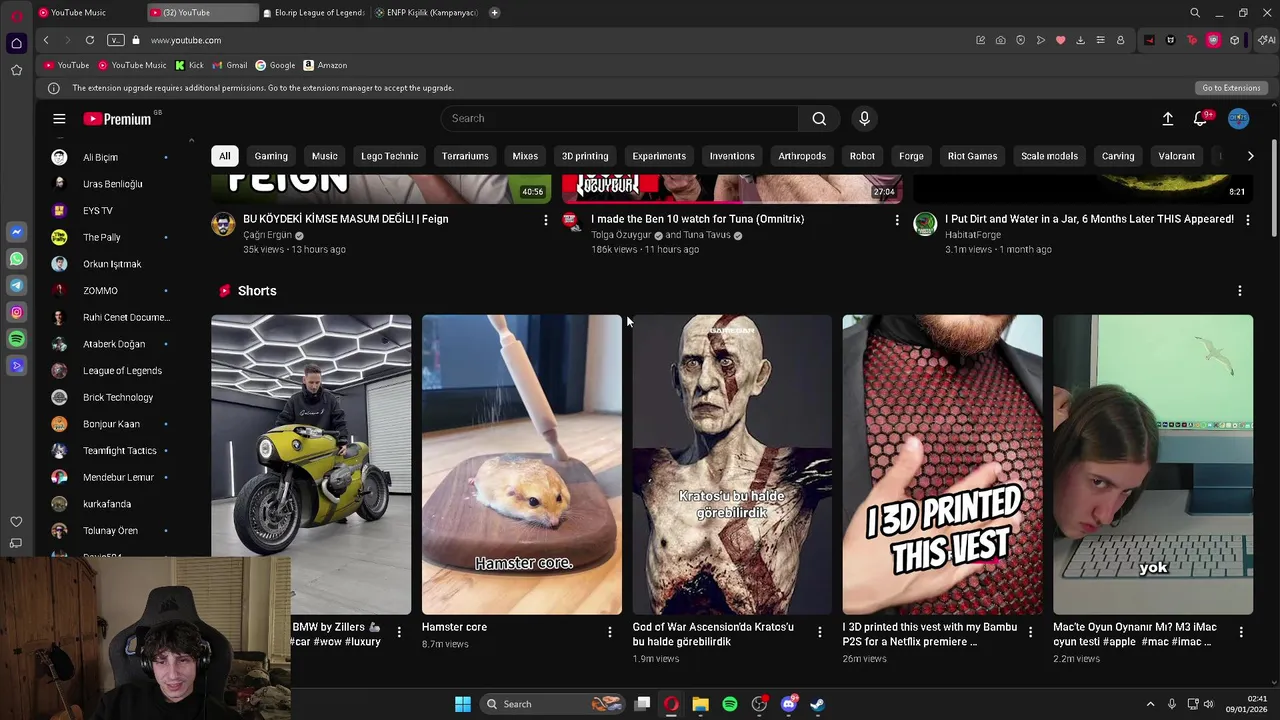This screenshot has width=1280, height=720.
Task: Open a new browser tab
Action: [x=495, y=13]
